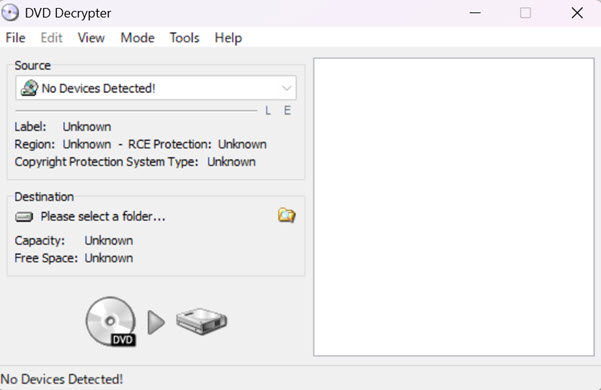Close the DVD Decrypter window

[x=577, y=13]
